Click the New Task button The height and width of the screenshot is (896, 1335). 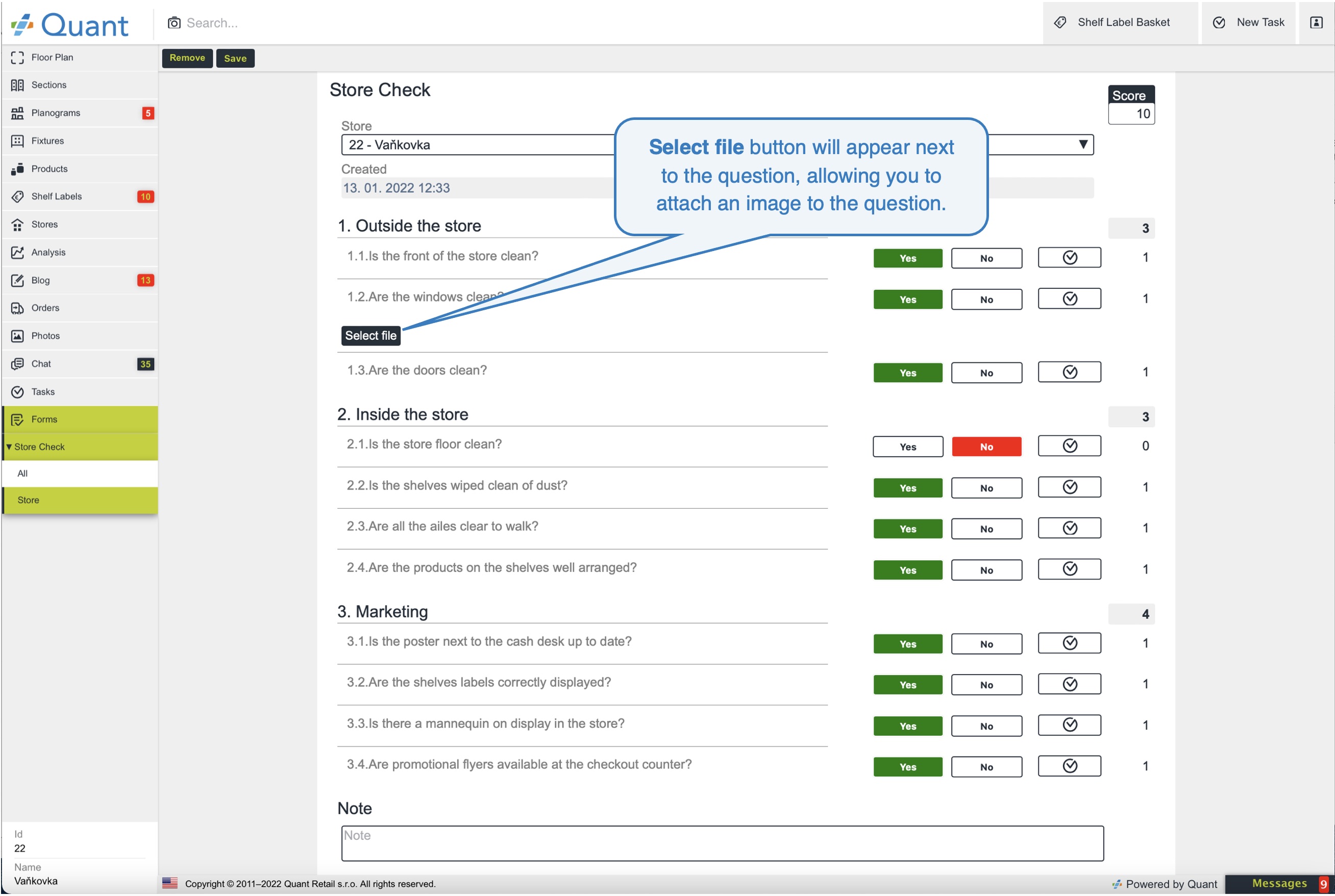point(1248,22)
